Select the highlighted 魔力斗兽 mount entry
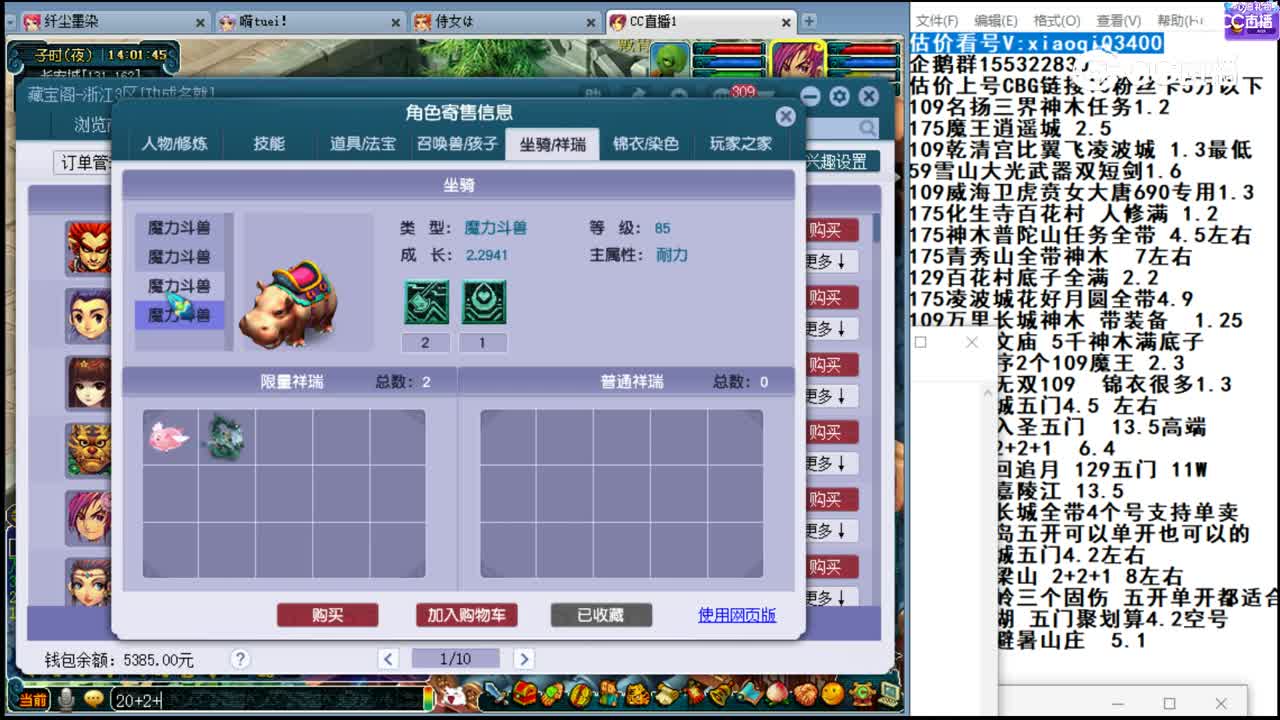1280x720 pixels. click(x=180, y=315)
